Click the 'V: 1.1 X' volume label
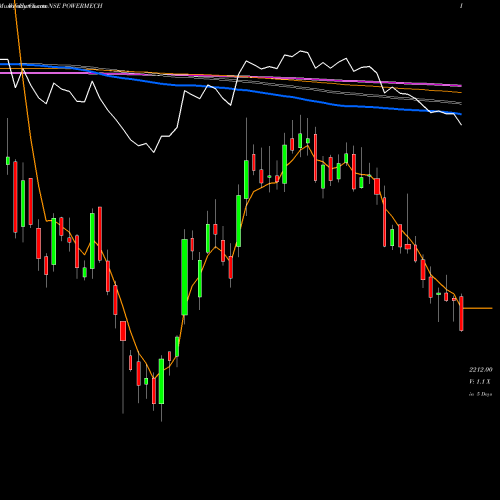 (x=480, y=382)
